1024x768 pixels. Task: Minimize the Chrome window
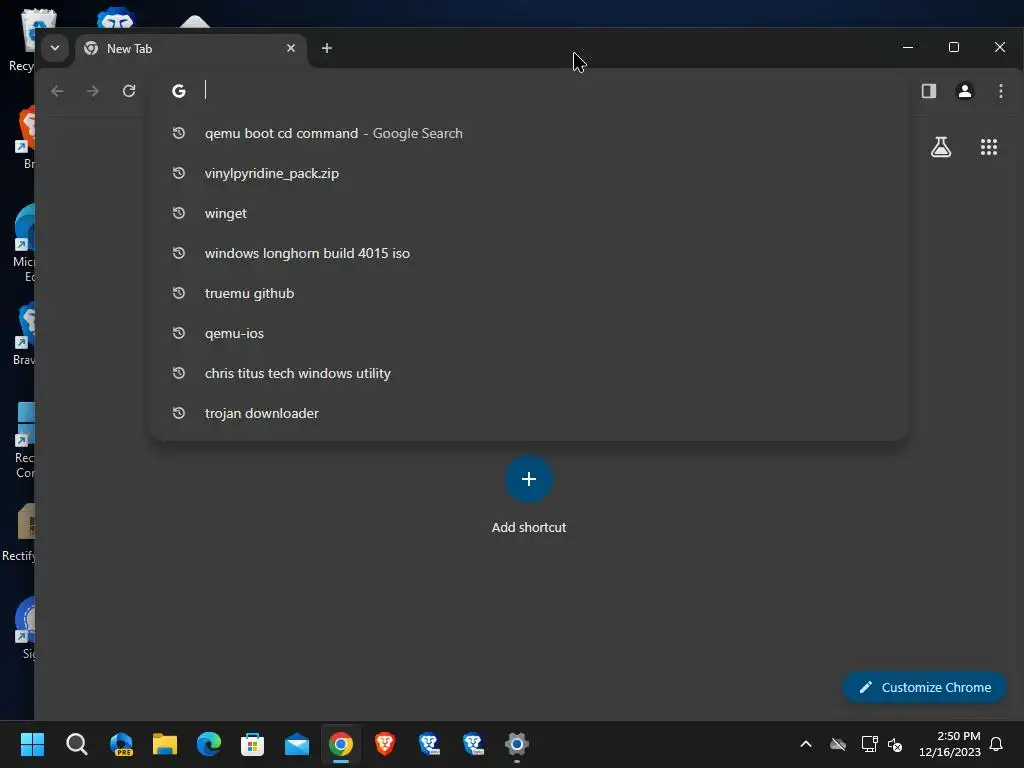click(x=907, y=47)
